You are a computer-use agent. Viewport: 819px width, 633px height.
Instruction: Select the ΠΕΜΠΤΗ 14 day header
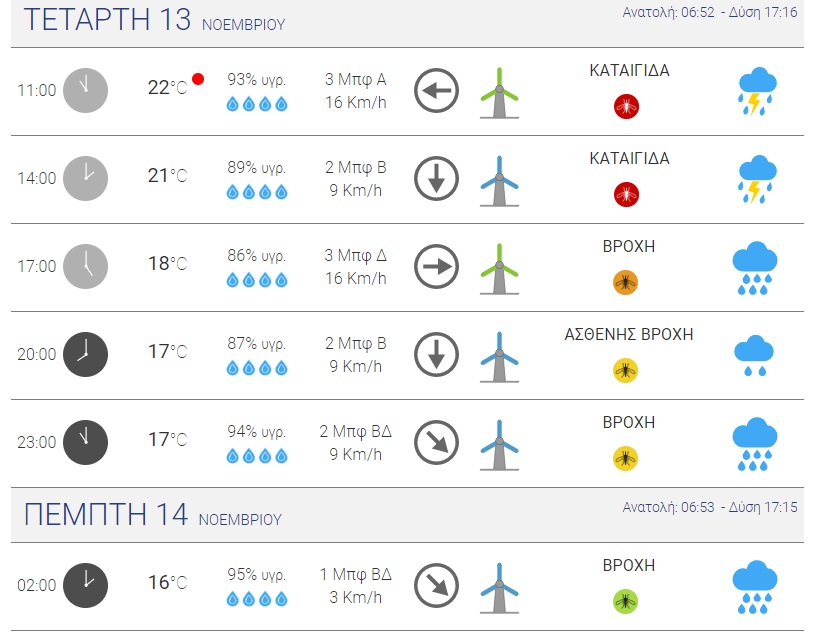105,516
